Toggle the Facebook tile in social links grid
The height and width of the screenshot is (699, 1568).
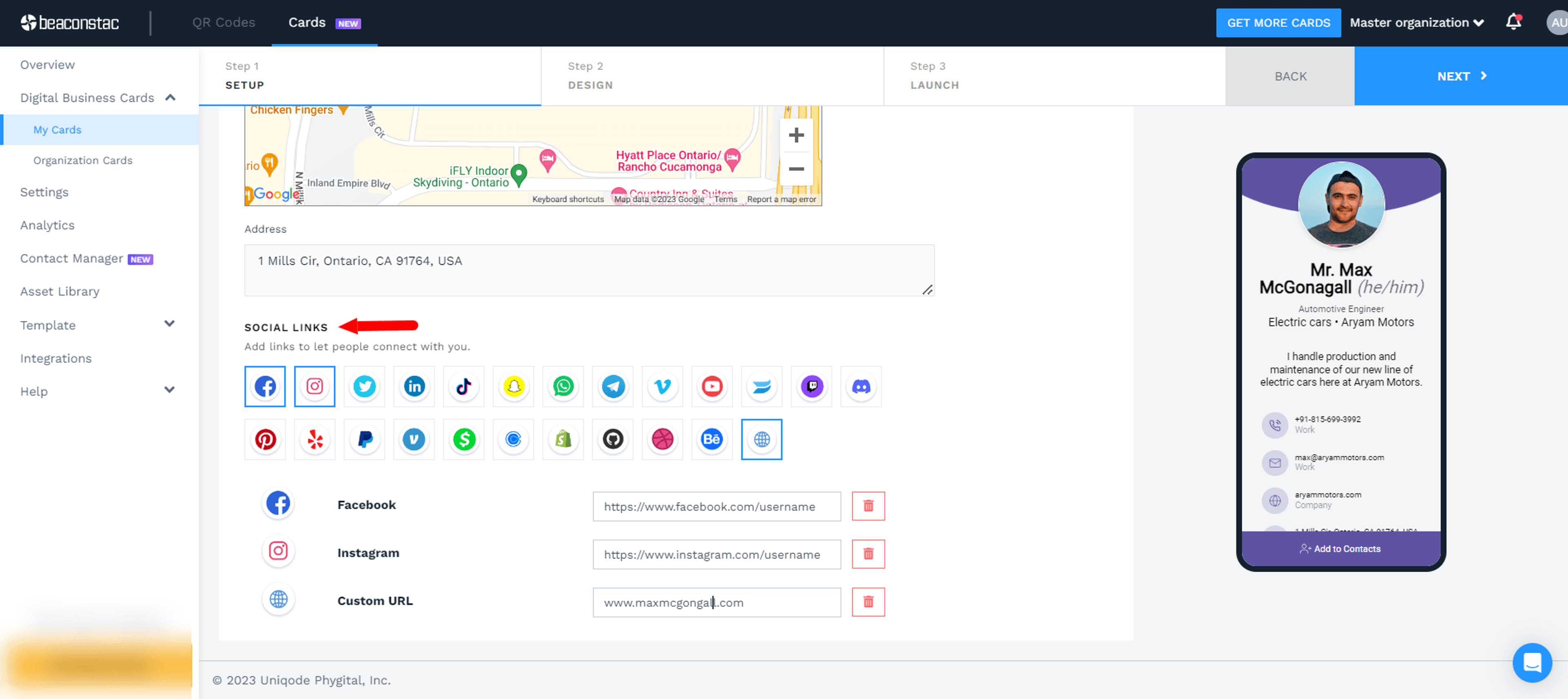[265, 386]
